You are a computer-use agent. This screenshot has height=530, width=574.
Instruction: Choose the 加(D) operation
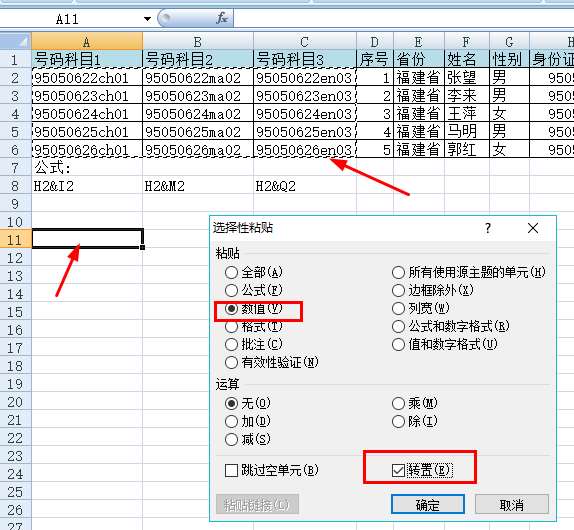pyautogui.click(x=248, y=421)
